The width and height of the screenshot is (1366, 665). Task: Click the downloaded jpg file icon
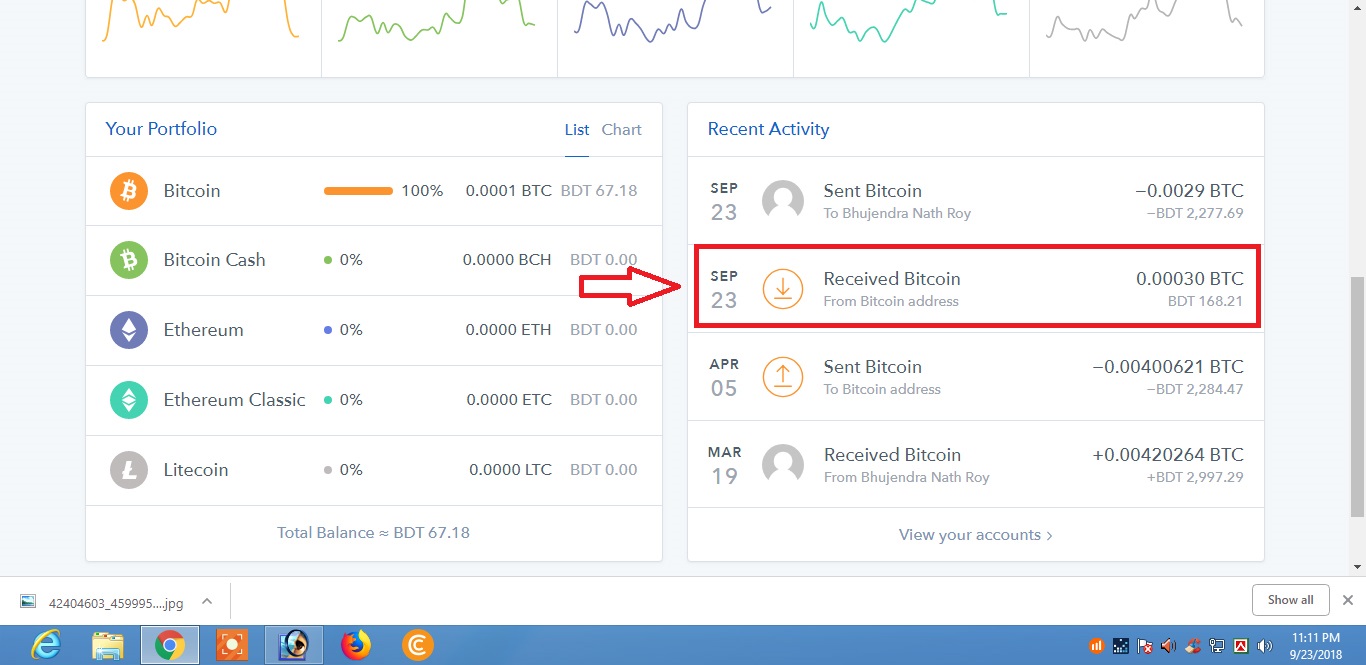tap(28, 602)
